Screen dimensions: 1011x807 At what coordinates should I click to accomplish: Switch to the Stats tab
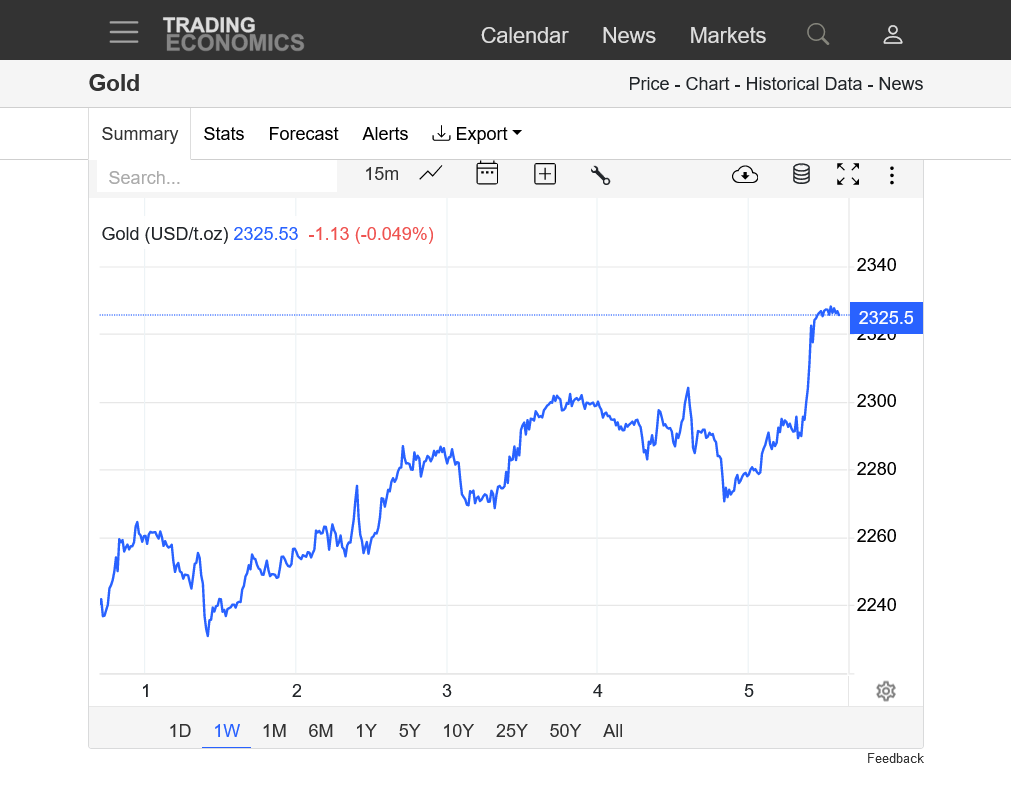click(223, 134)
